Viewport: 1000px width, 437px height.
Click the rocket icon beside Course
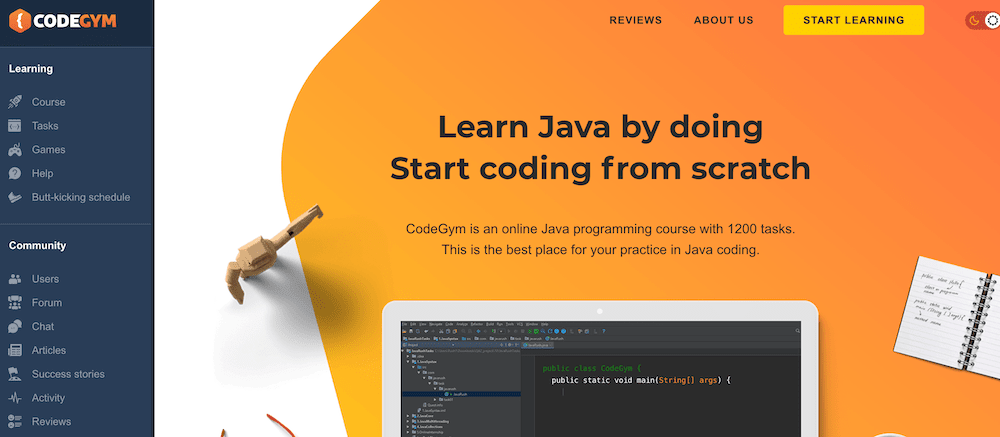(15, 102)
